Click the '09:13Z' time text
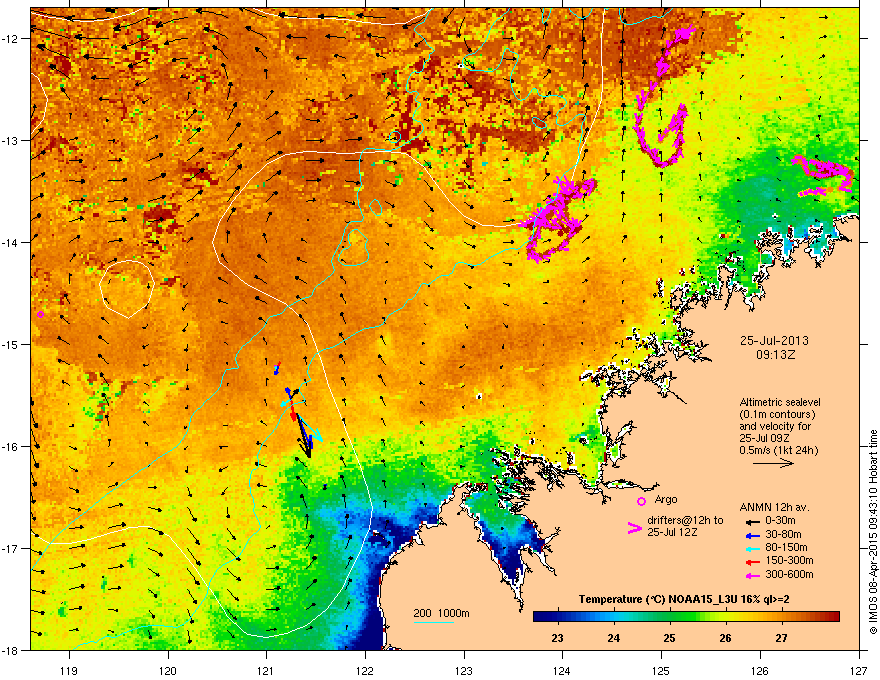 [x=775, y=355]
